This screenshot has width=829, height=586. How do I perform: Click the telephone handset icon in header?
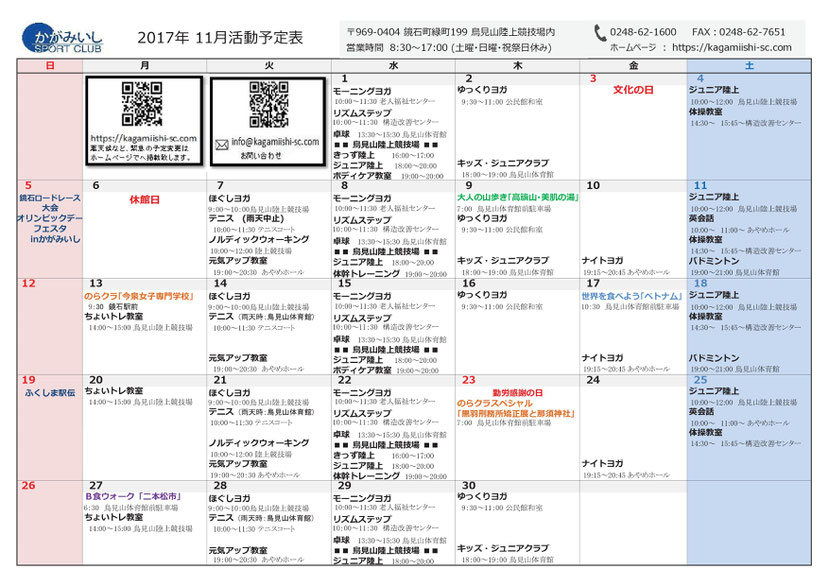(x=600, y=33)
